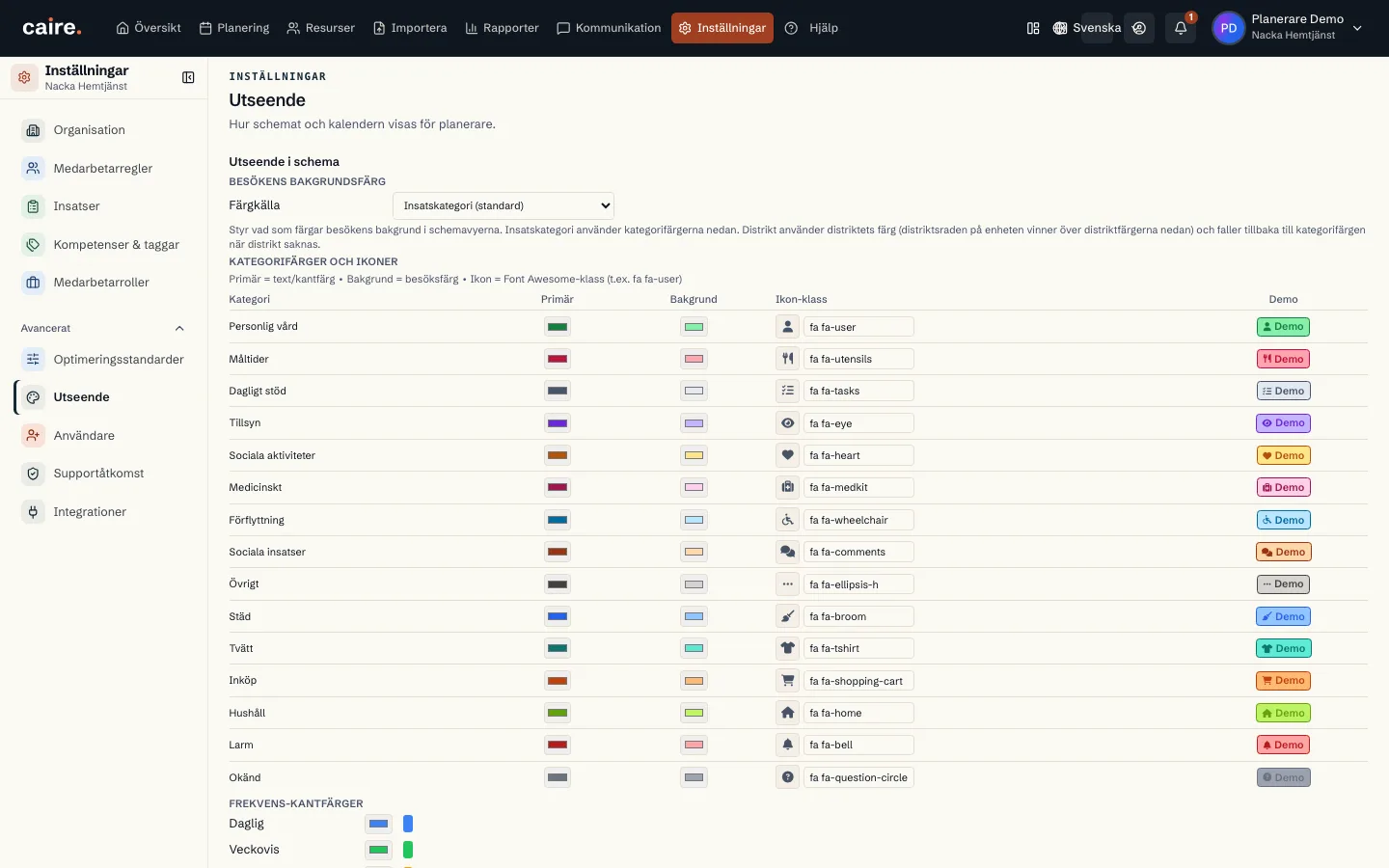Click the fa fa-comments icon class field
1389x868 pixels.
[x=858, y=552]
